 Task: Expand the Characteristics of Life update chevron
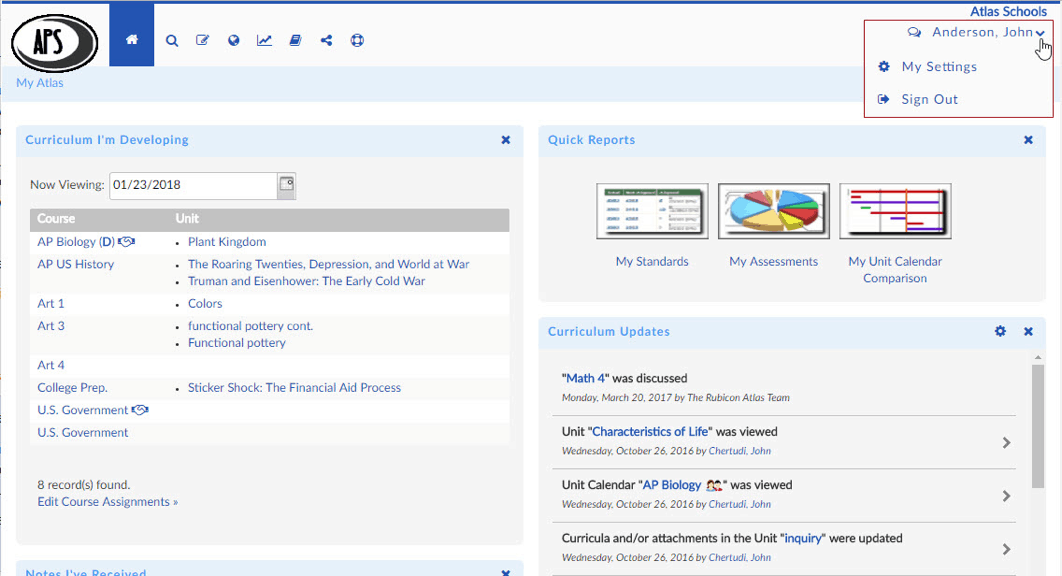coord(1006,443)
